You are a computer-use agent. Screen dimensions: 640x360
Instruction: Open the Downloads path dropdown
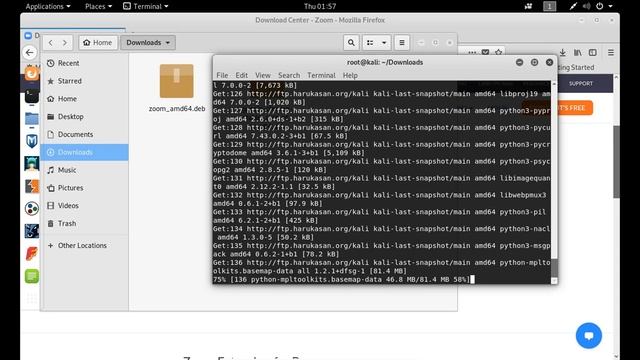pyautogui.click(x=148, y=42)
